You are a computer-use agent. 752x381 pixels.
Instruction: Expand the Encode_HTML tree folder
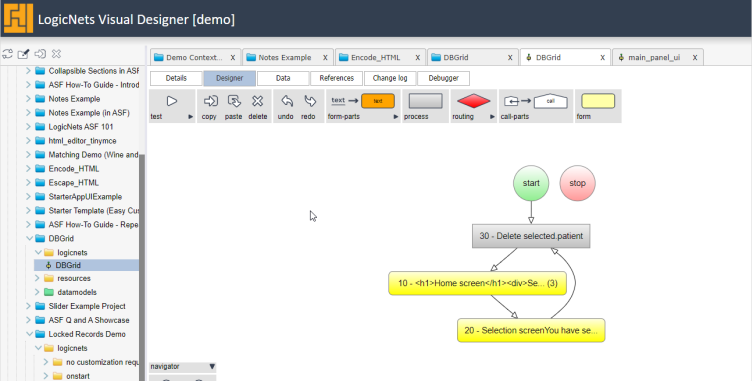pyautogui.click(x=28, y=168)
